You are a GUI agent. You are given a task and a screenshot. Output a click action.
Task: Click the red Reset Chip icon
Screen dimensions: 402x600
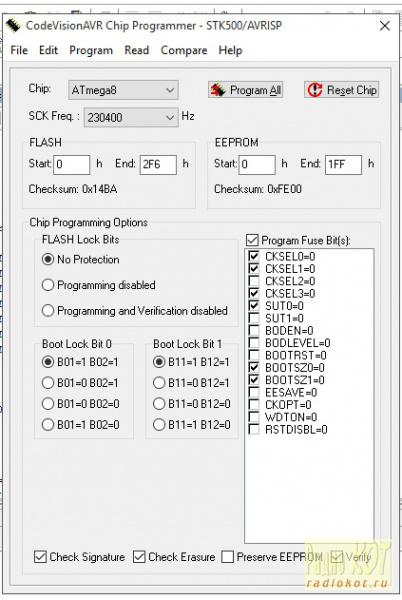315,90
